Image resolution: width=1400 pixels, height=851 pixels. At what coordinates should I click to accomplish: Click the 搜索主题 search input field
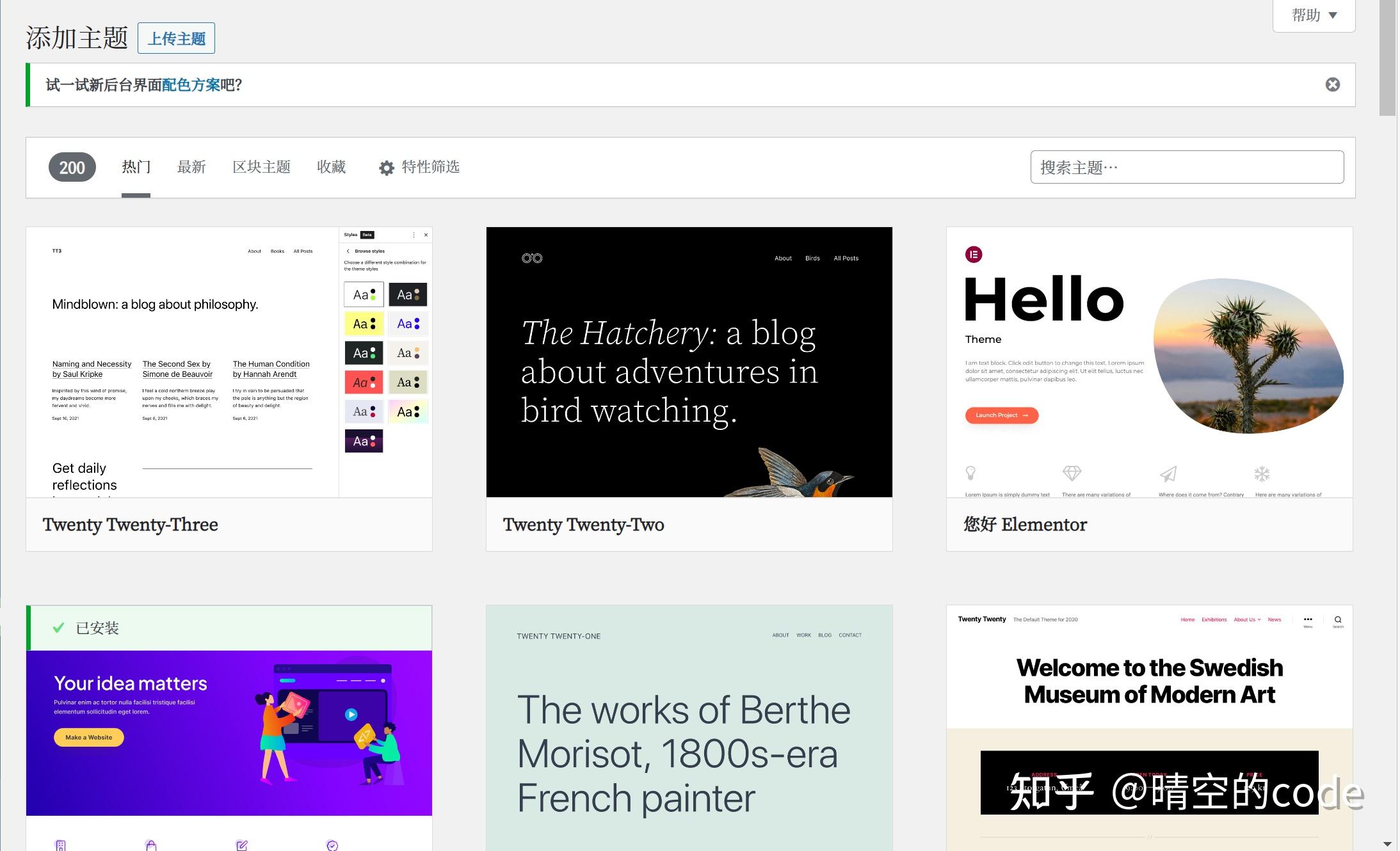1187,167
